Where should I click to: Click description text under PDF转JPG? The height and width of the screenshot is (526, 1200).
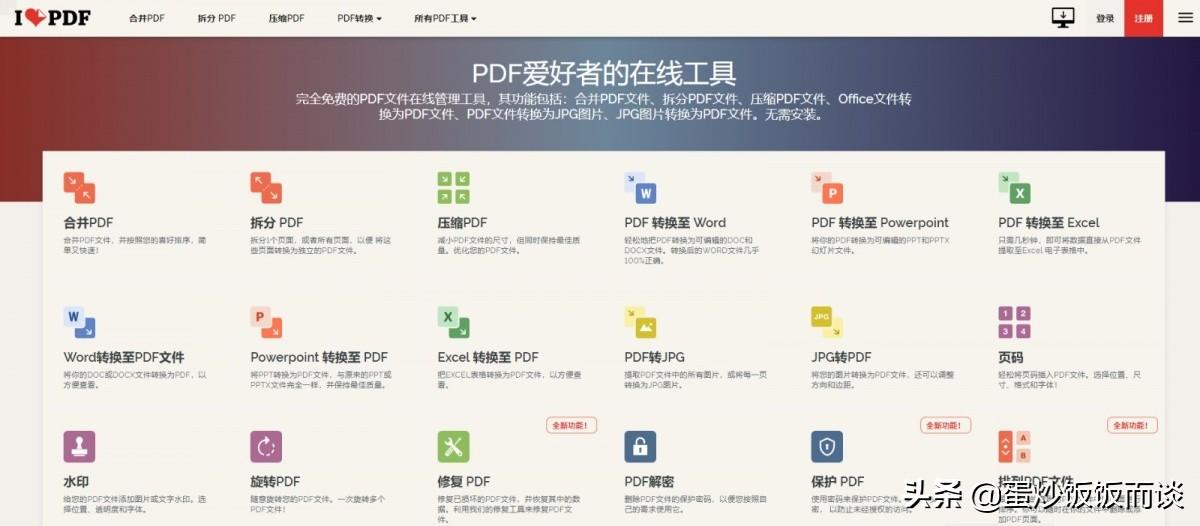[695, 380]
